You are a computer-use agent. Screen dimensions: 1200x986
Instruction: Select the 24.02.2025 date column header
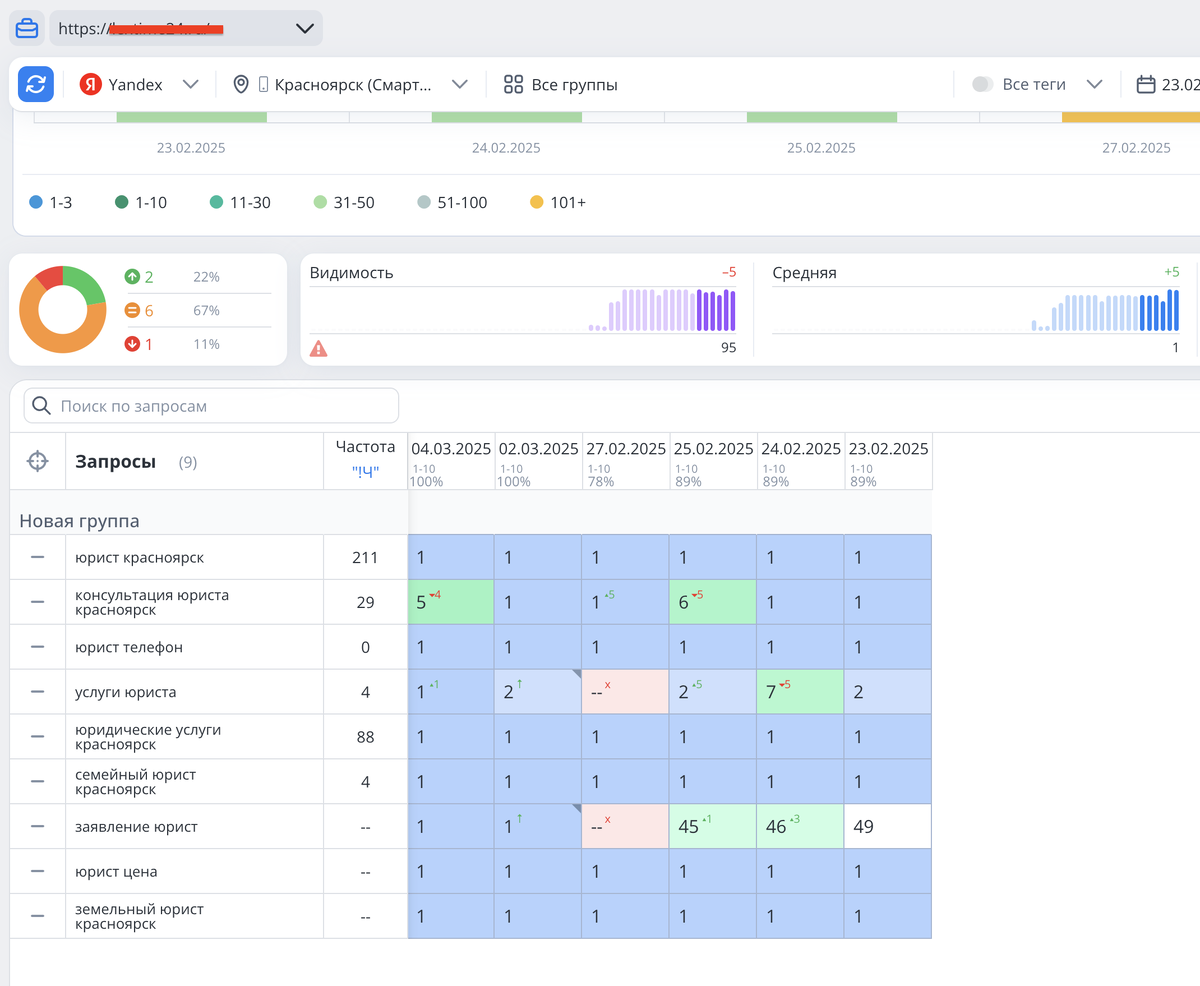pos(800,461)
